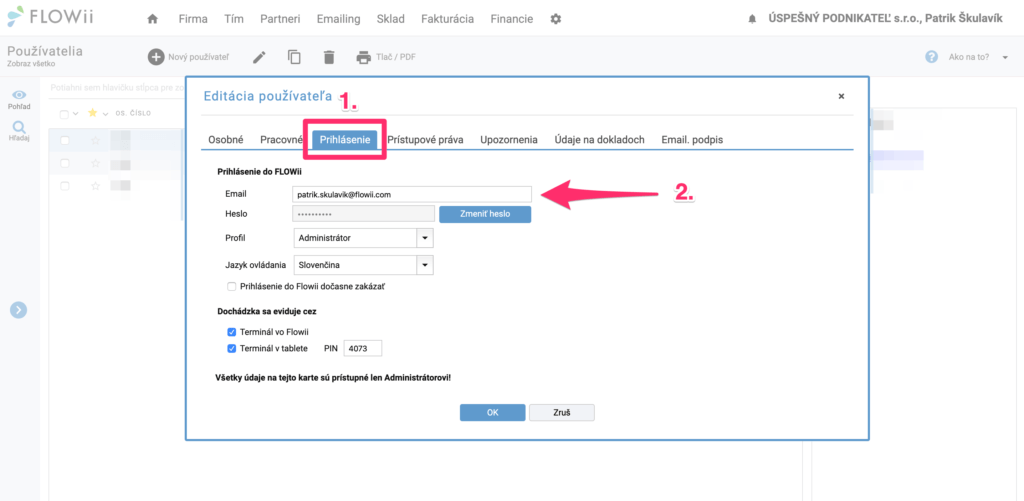Expand the left sidebar arrow button
Screen dimensions: 1024x501
tap(18, 310)
